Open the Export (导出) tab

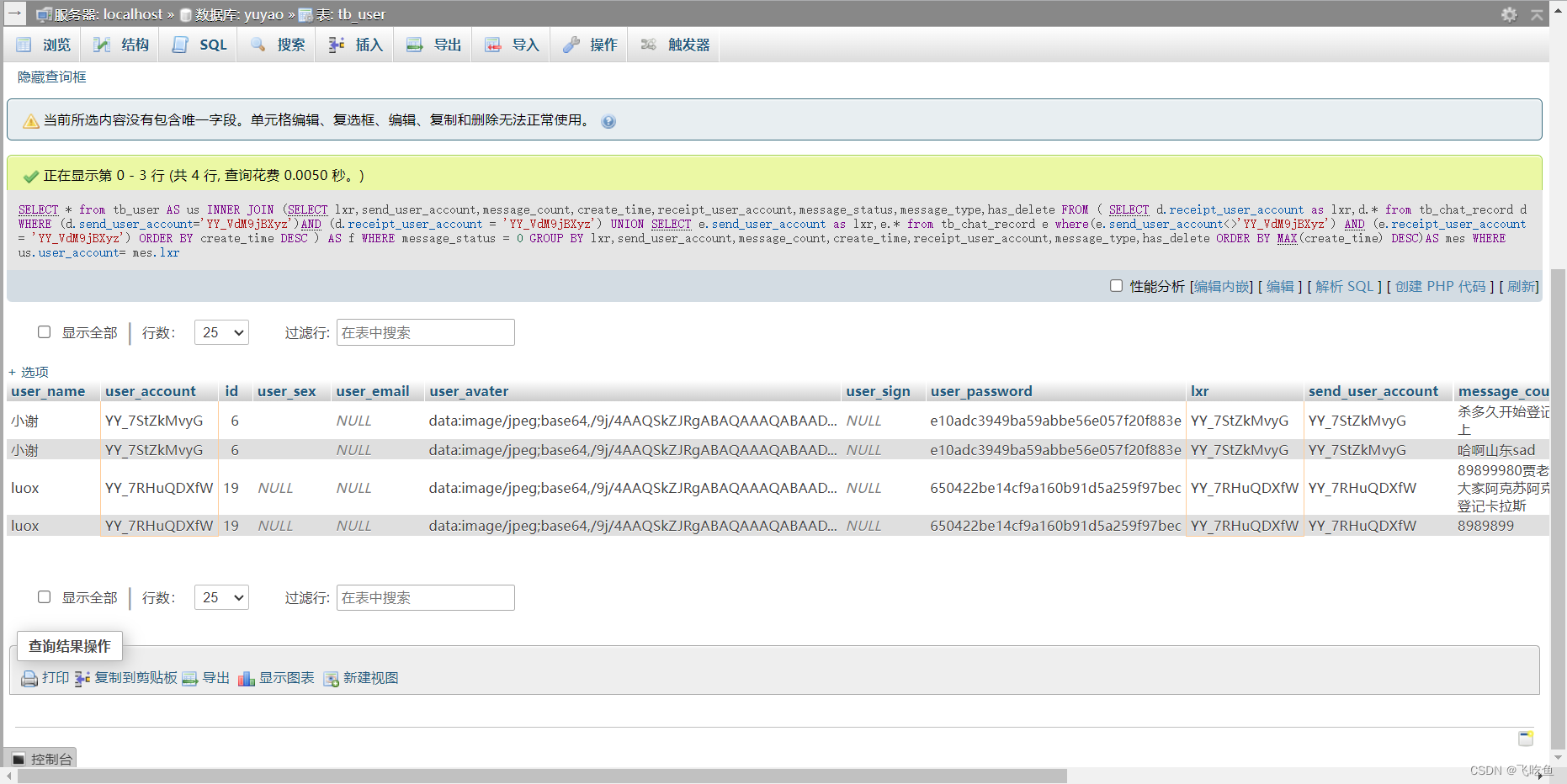tap(433, 45)
